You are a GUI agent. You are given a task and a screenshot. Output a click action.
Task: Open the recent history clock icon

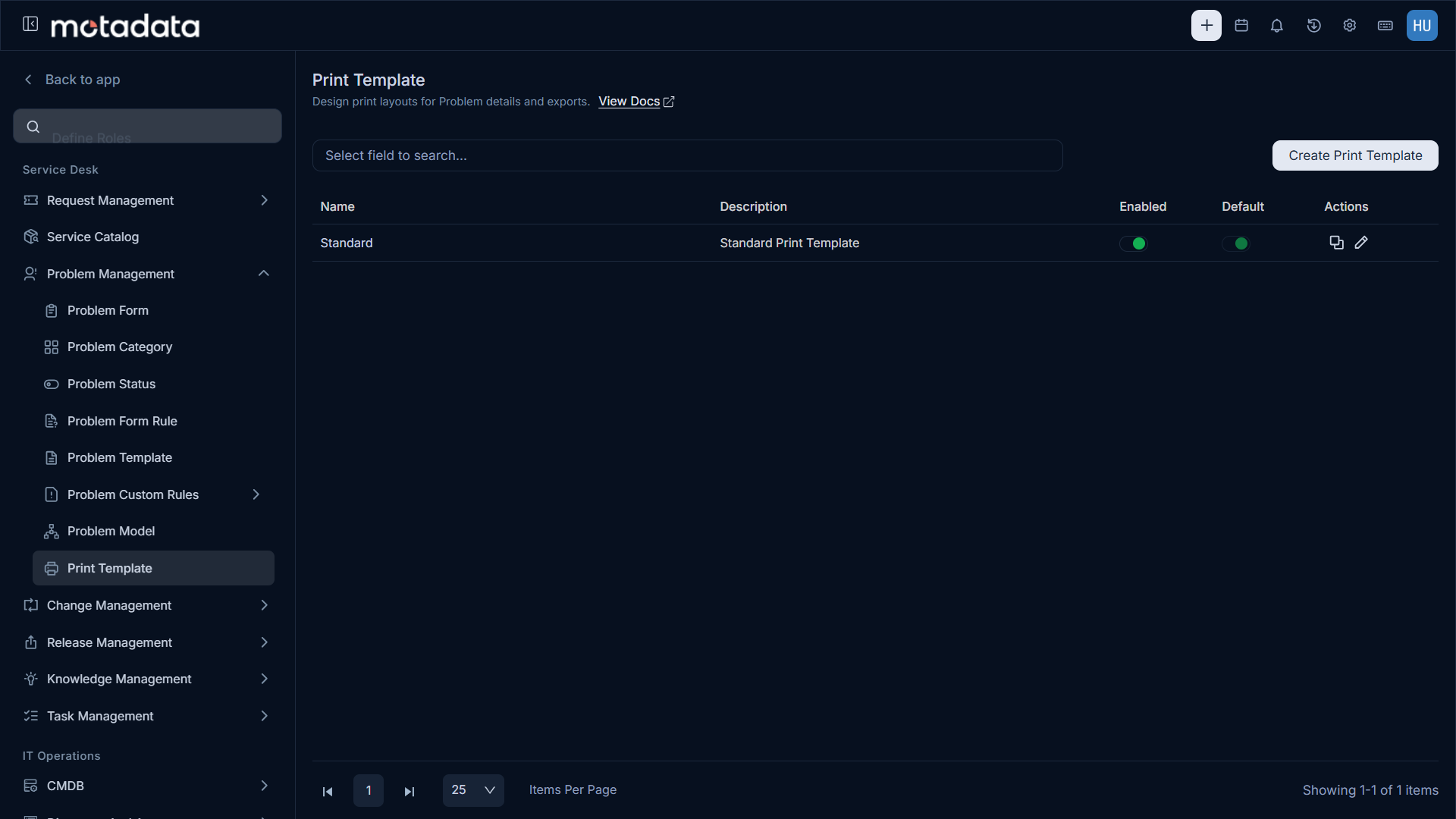point(1314,26)
